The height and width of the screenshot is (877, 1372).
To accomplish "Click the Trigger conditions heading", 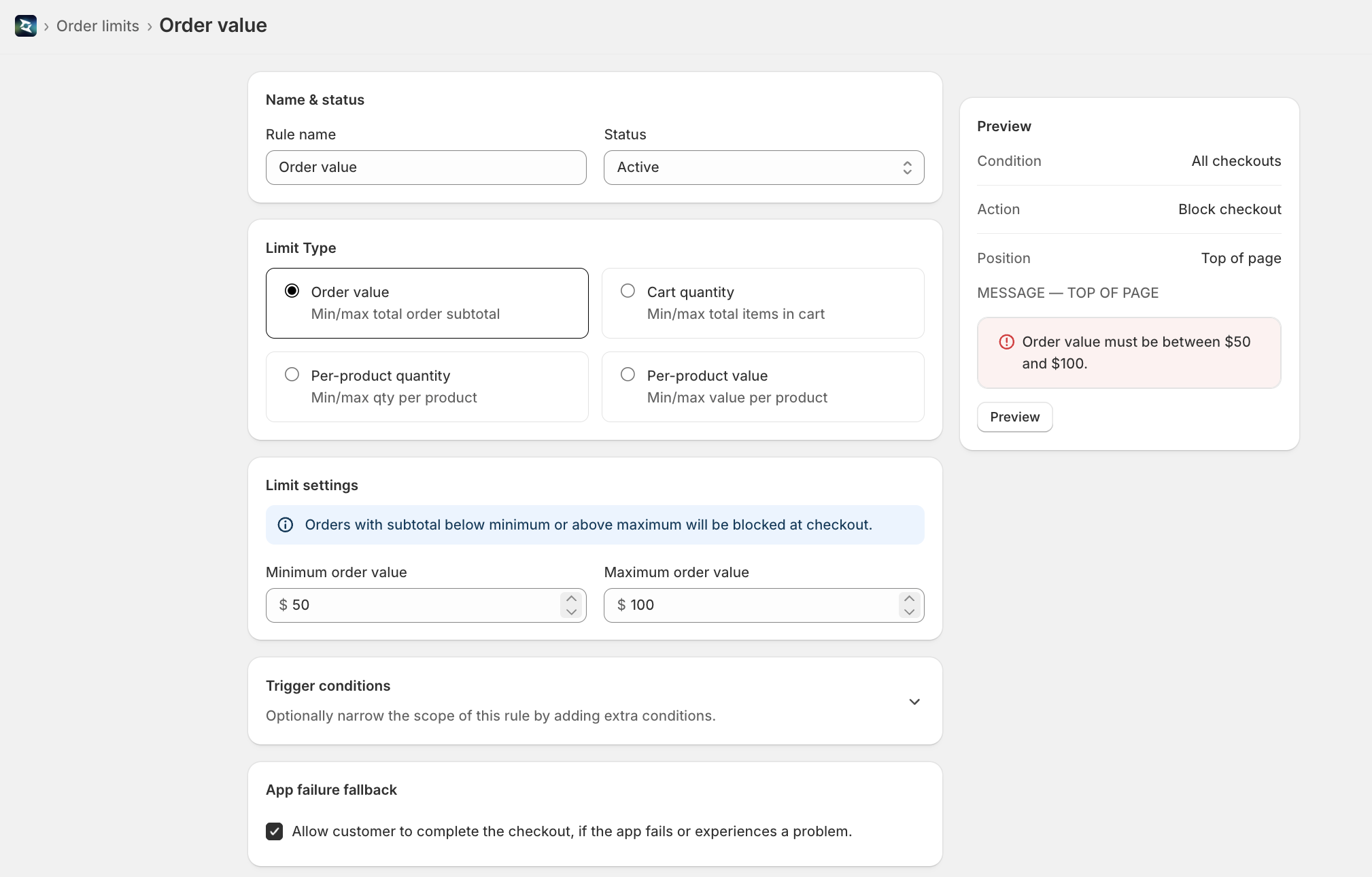I will click(x=328, y=686).
